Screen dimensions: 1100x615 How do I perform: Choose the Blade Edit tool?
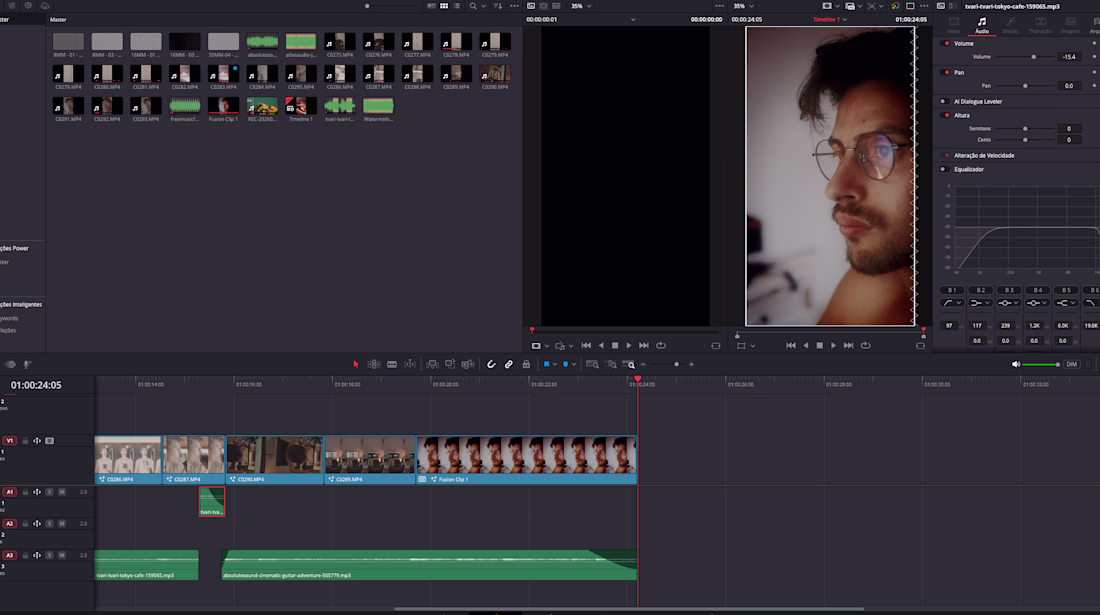tap(392, 365)
